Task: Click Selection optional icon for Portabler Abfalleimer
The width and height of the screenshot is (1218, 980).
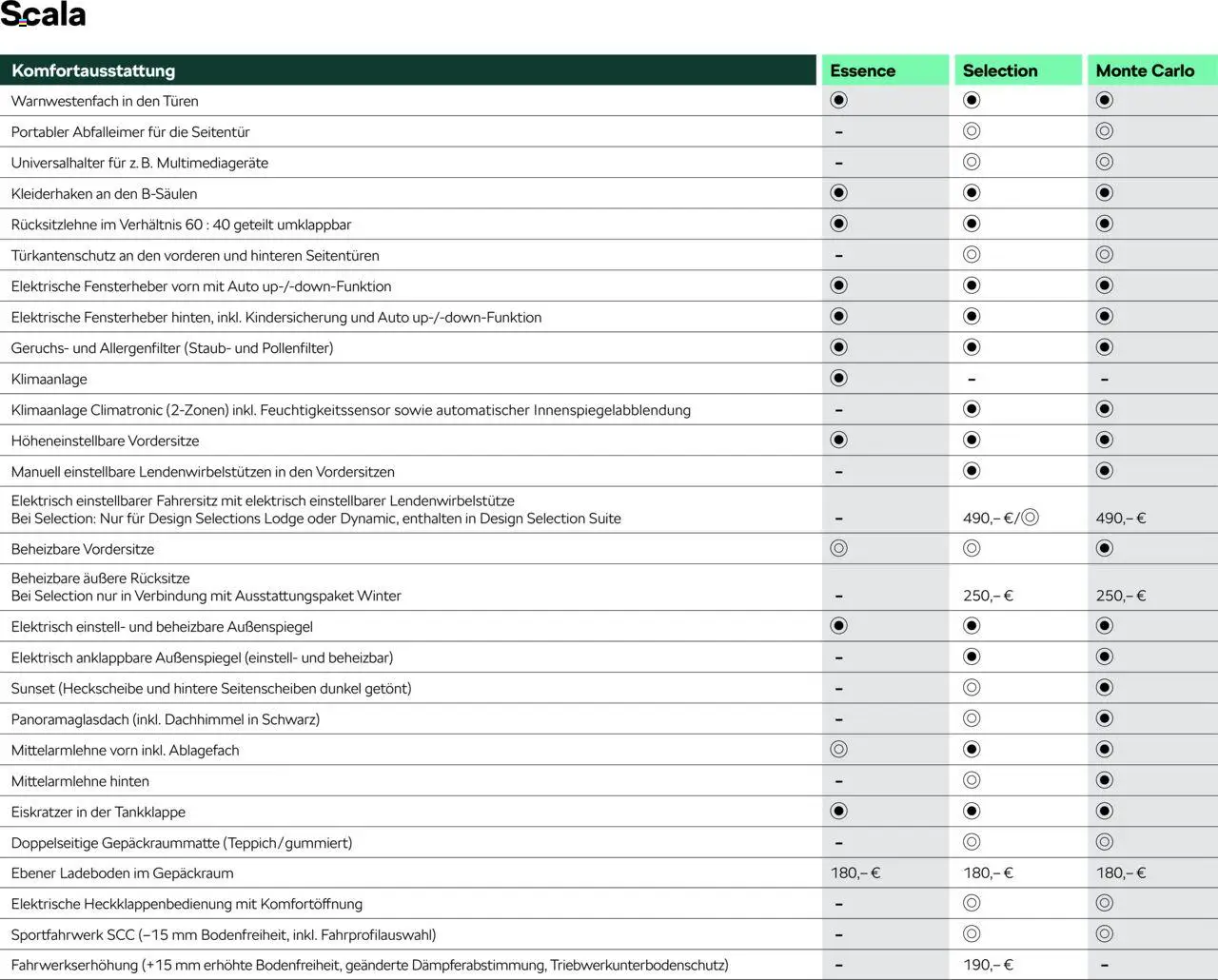Action: tap(972, 131)
